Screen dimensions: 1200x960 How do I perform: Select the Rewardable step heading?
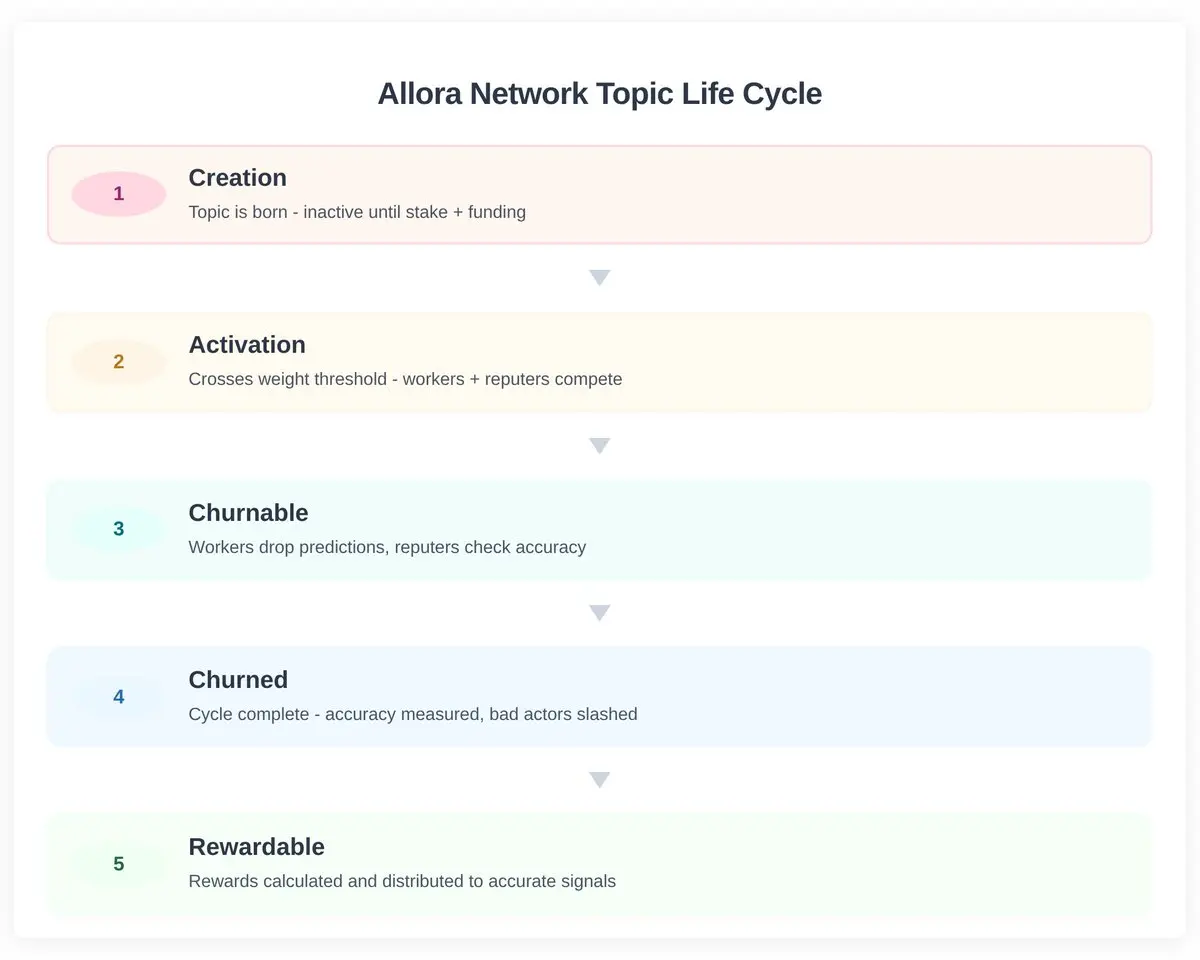tap(256, 847)
